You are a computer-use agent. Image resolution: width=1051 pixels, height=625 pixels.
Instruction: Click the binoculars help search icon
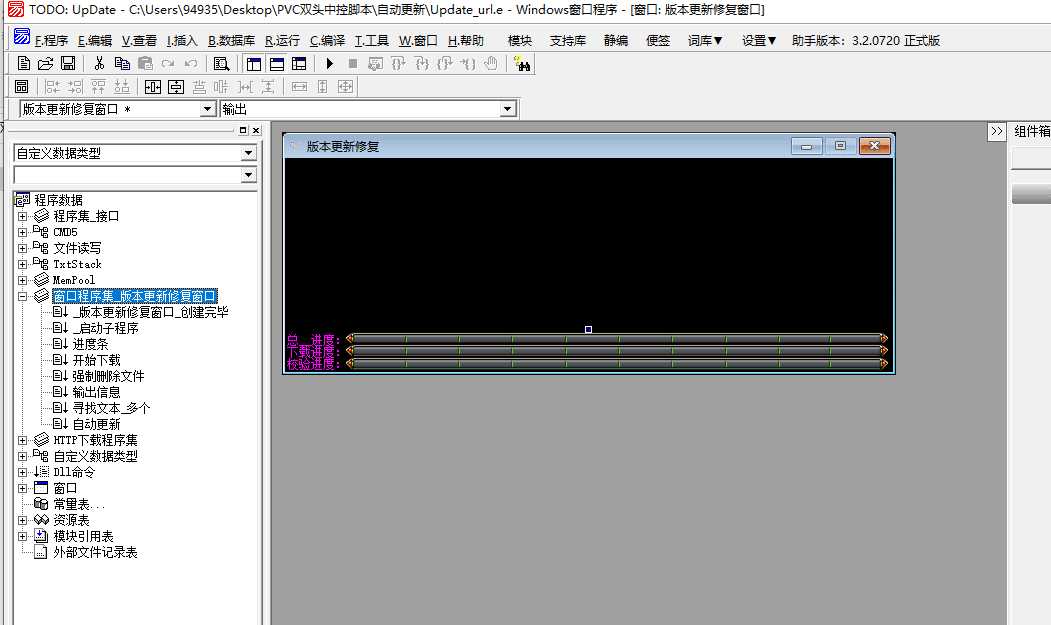tap(522, 63)
